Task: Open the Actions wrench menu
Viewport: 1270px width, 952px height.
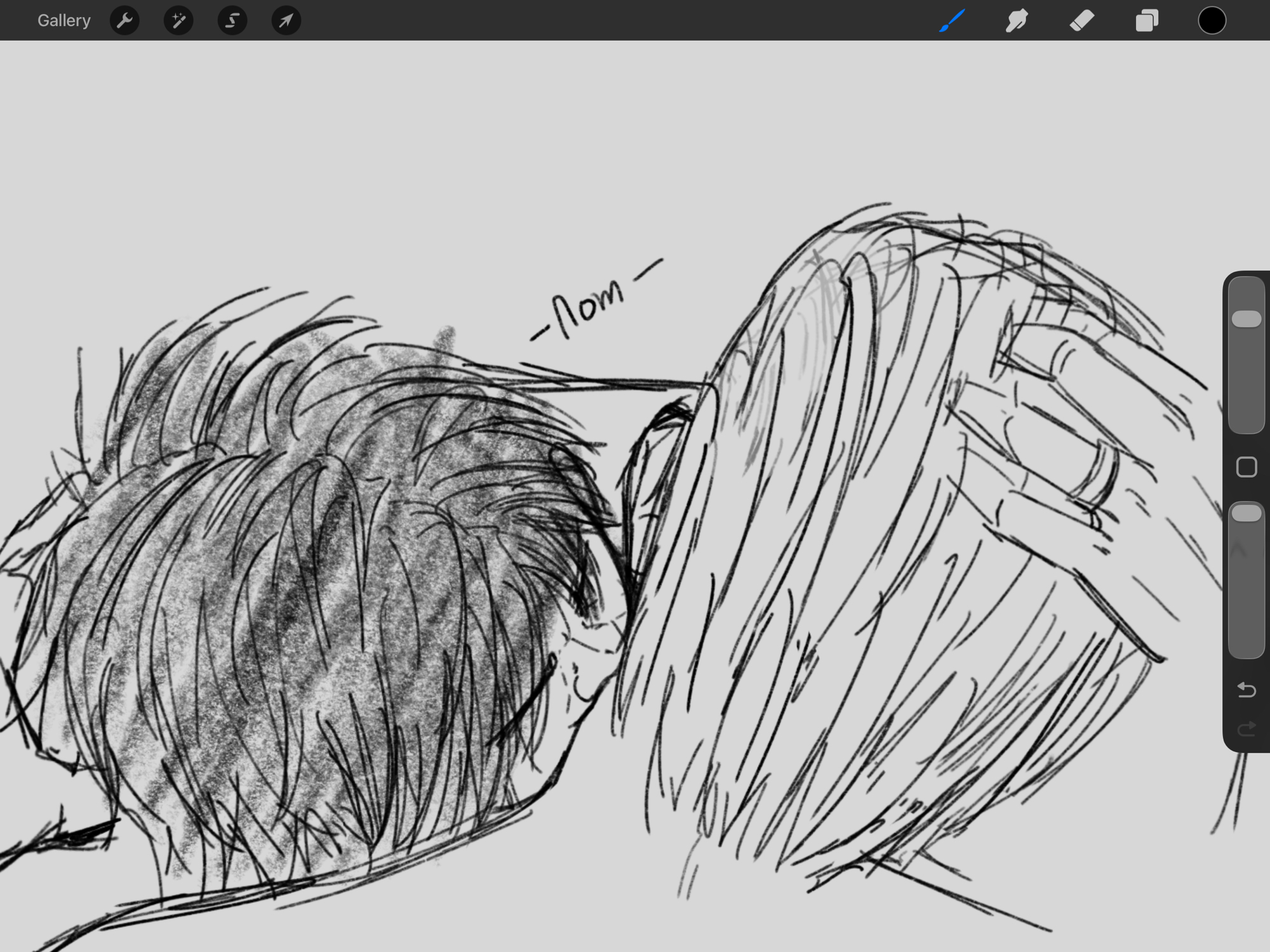Action: point(124,20)
